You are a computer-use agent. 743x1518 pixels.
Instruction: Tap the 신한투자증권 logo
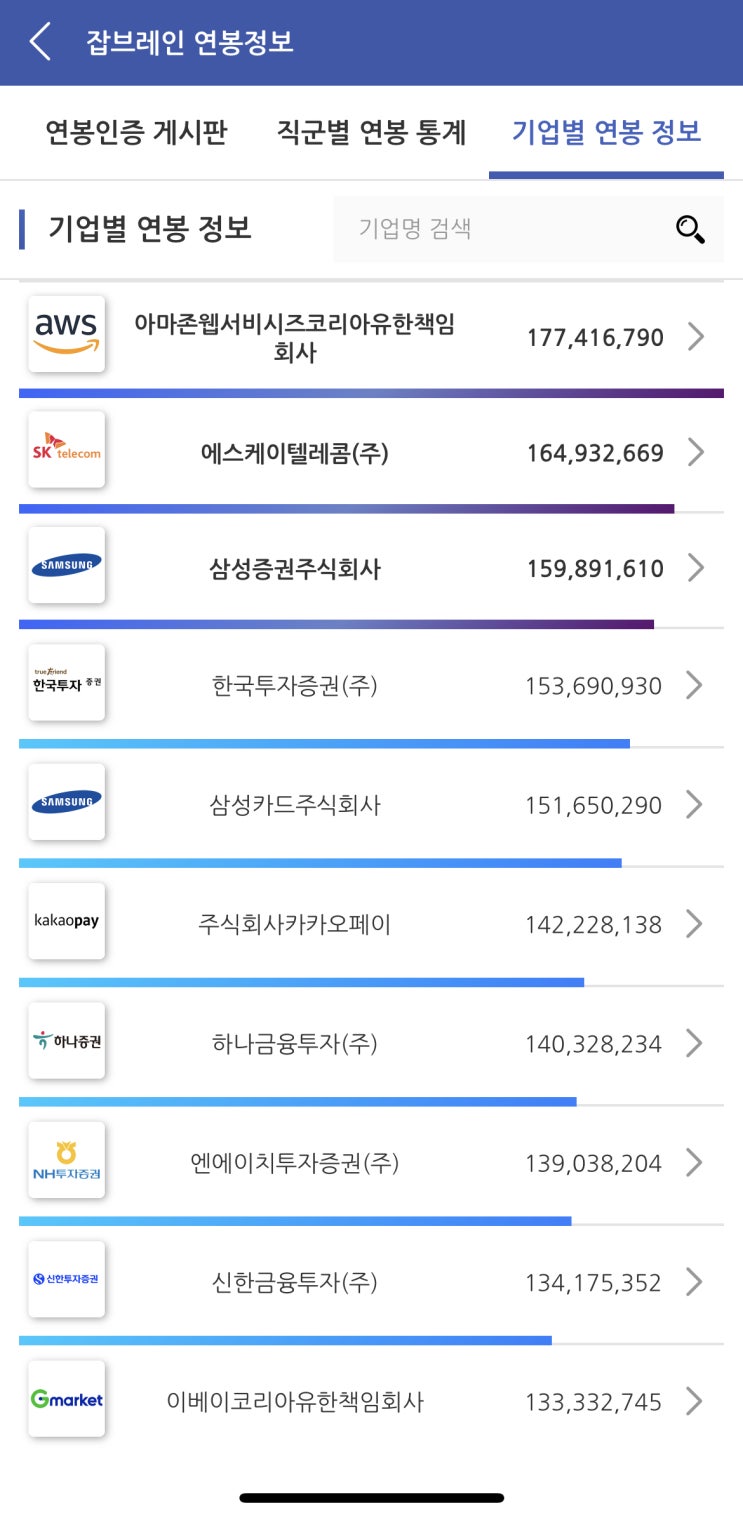point(67,1279)
